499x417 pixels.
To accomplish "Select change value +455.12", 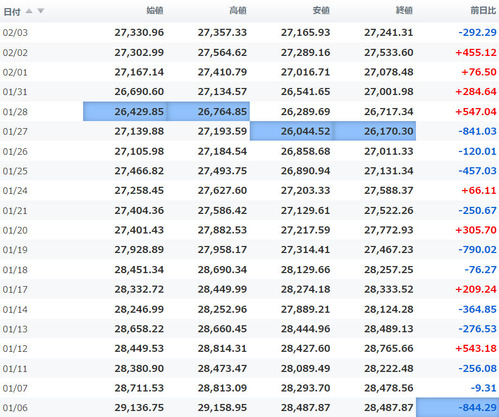I will pos(476,52).
